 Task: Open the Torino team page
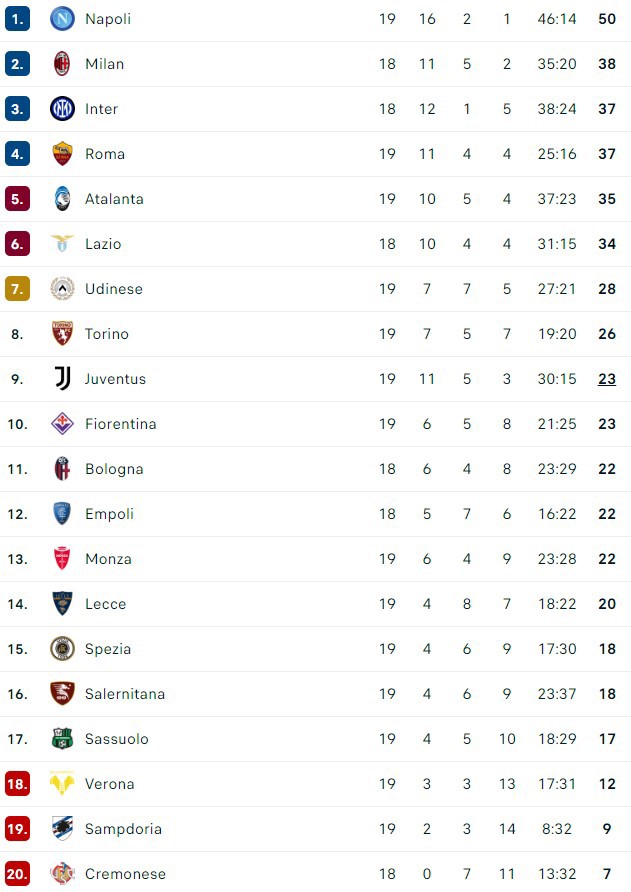click(x=106, y=334)
